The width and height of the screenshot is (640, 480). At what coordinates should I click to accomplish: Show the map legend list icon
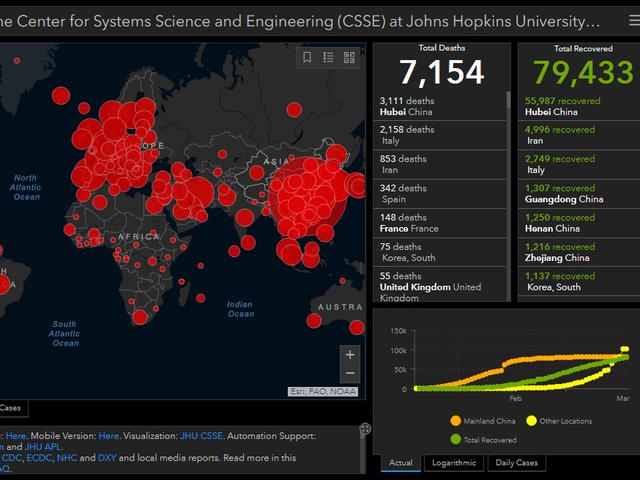tap(329, 58)
